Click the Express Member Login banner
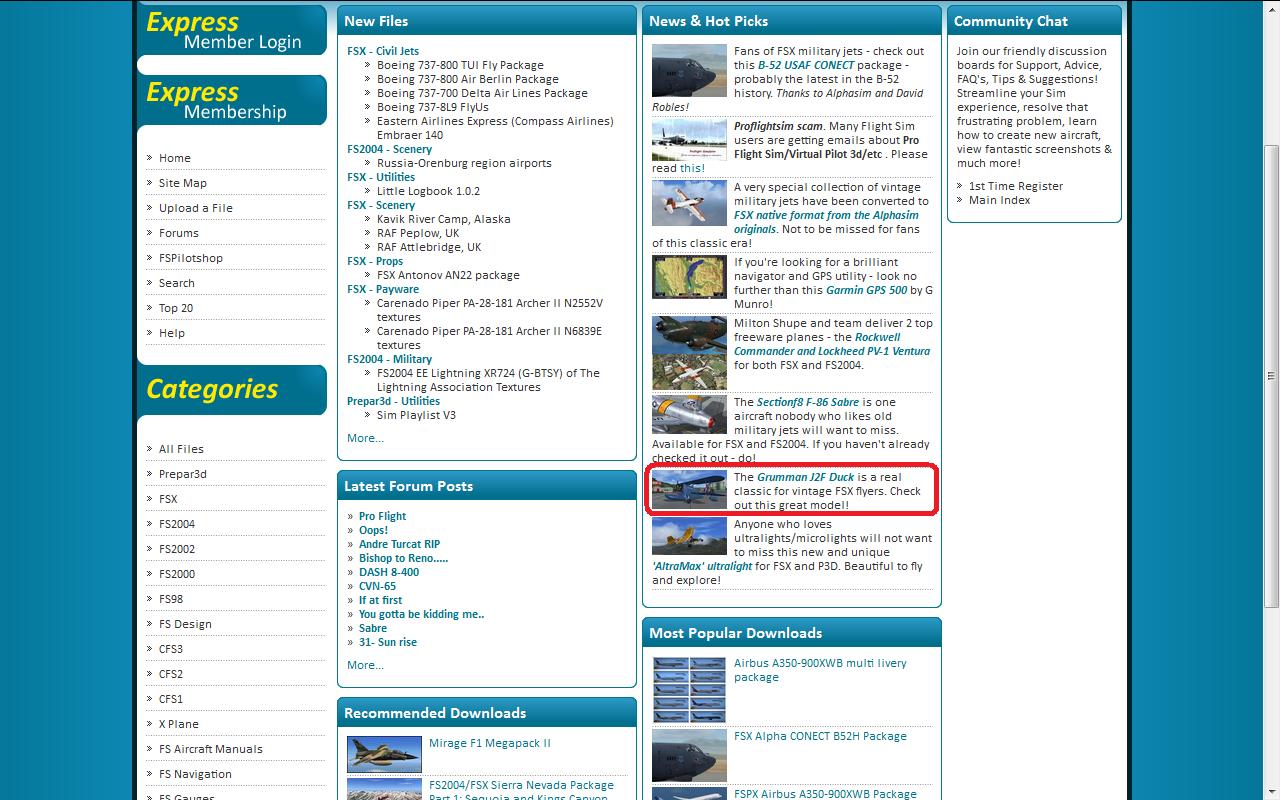The width and height of the screenshot is (1280, 800). (232, 30)
